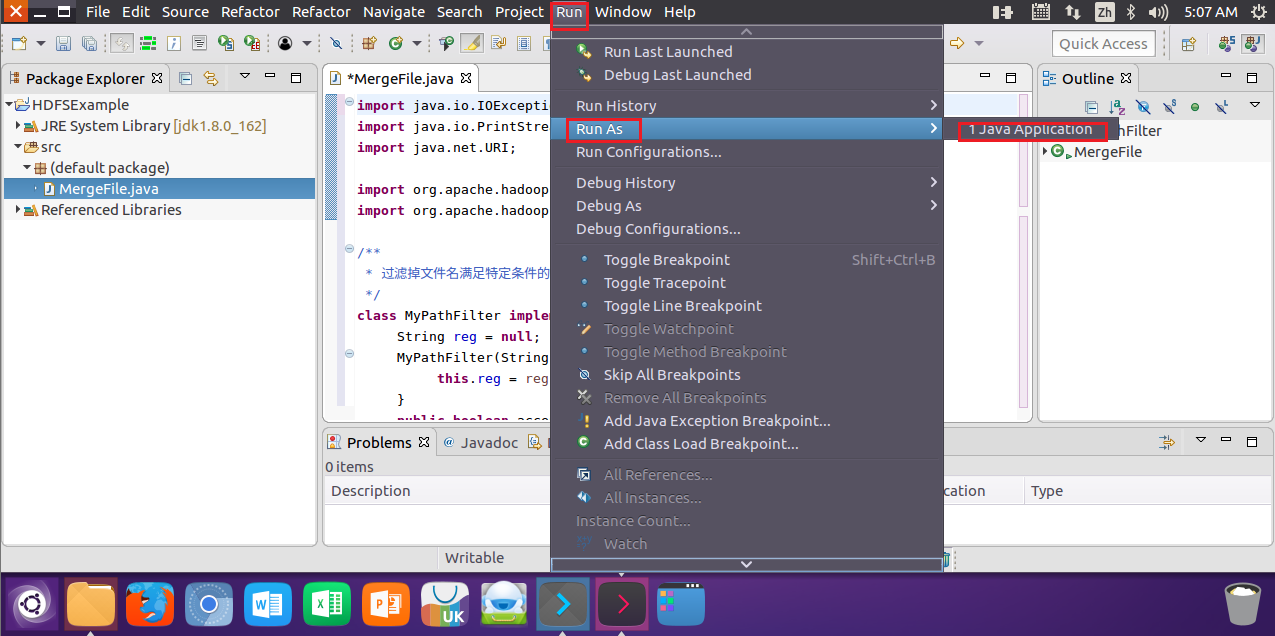1275x636 pixels.
Task: Launch Word from the dock
Action: pos(268,604)
